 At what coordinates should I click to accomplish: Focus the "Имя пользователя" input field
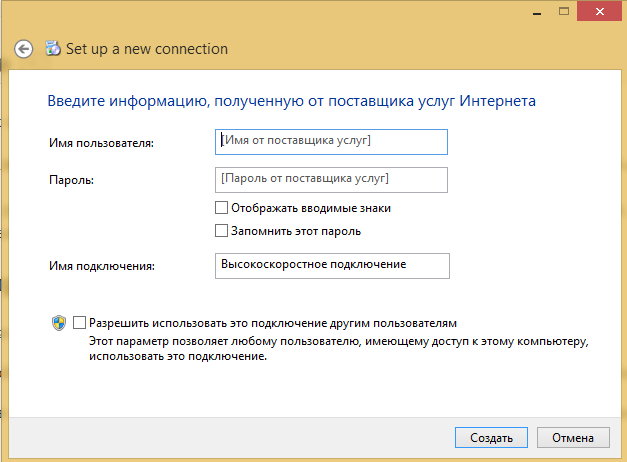click(x=331, y=142)
